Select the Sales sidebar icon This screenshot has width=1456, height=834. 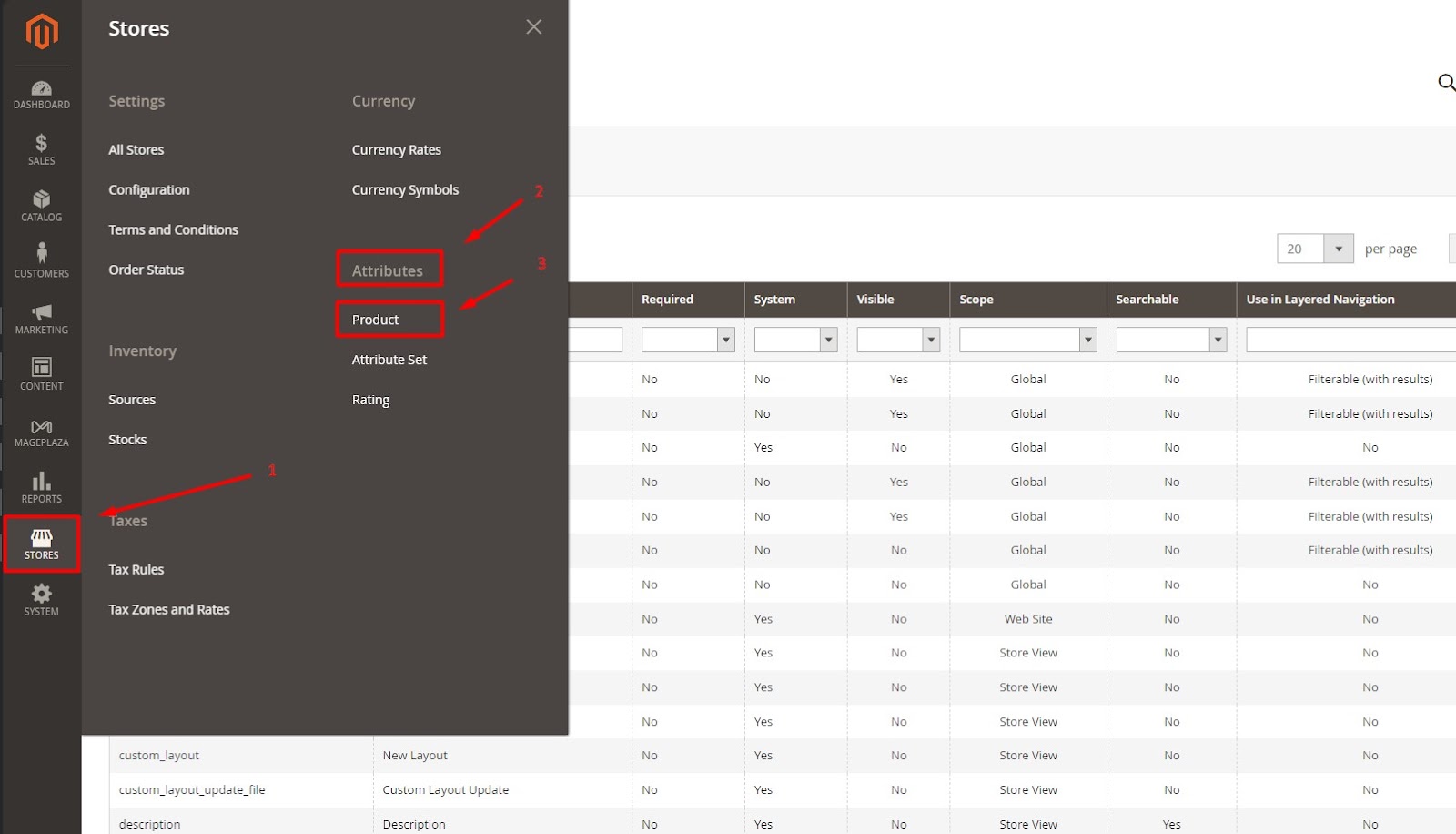(41, 150)
